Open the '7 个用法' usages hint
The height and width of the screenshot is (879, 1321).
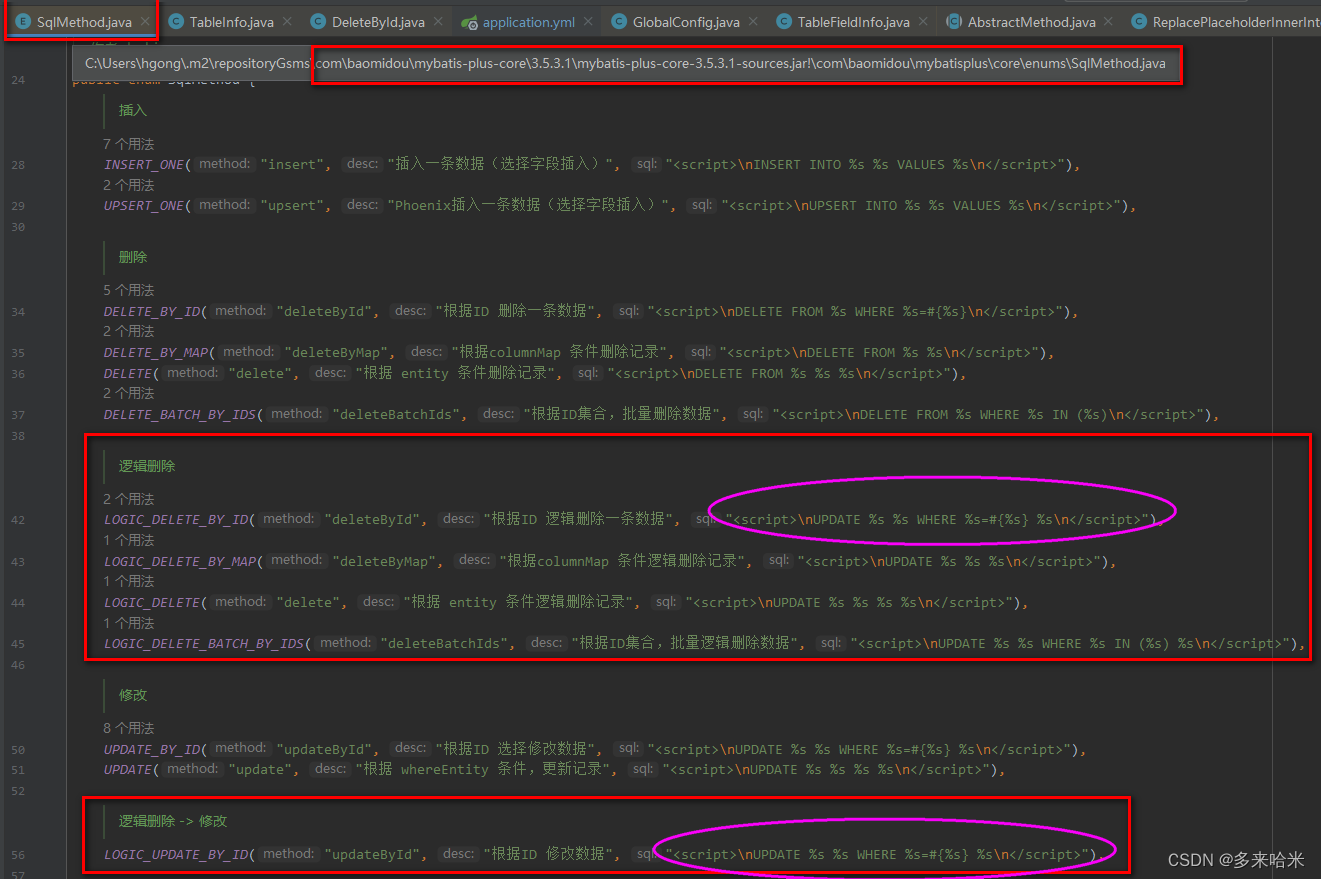pos(129,144)
